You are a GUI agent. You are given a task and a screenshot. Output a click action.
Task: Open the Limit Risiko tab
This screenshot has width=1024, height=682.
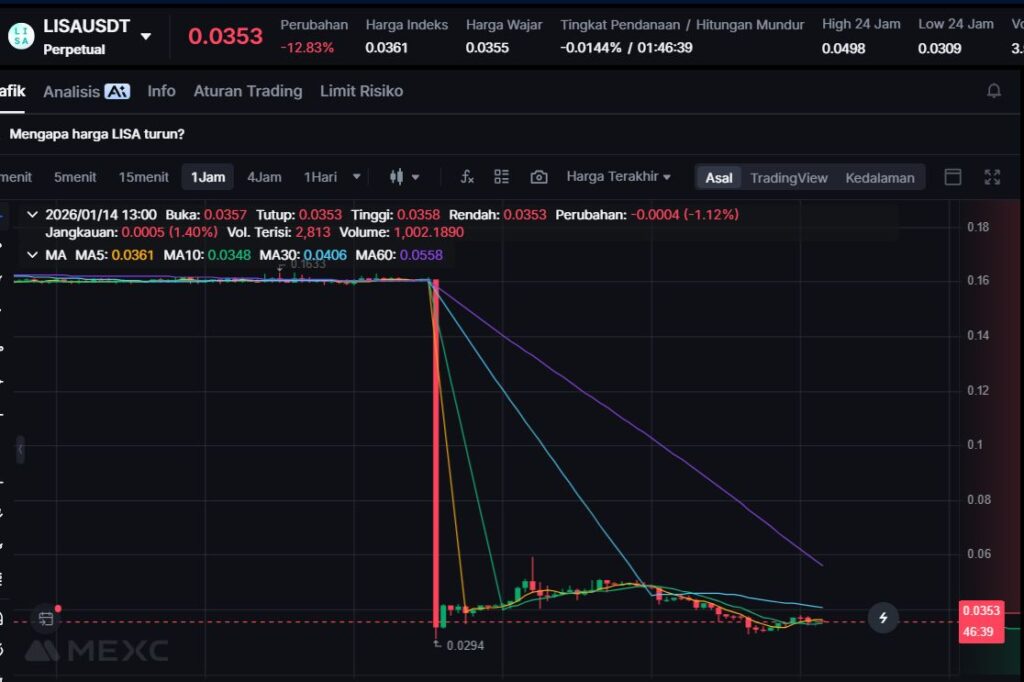(361, 91)
